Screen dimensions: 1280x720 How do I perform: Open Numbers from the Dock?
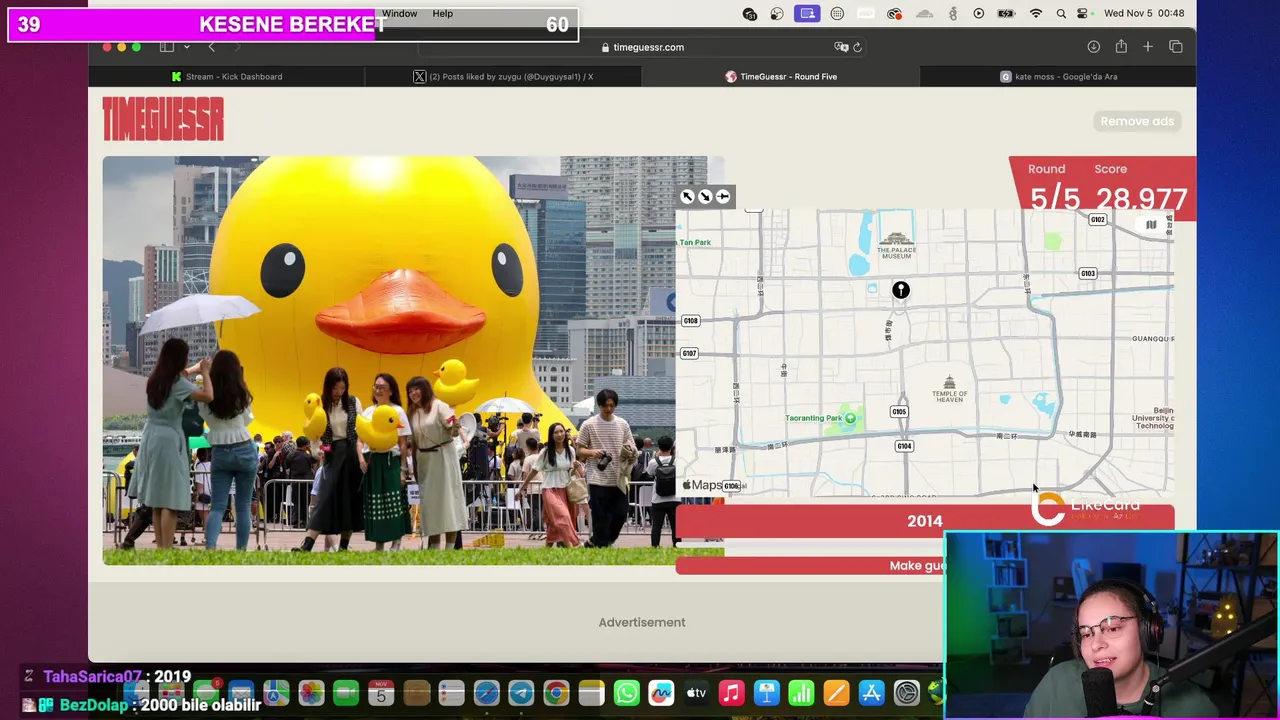(x=802, y=692)
